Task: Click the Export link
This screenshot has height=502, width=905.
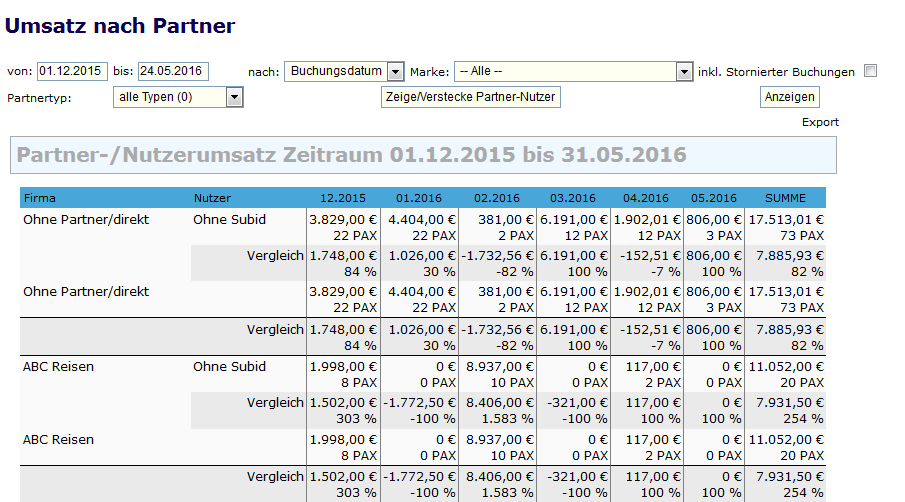Action: click(820, 122)
